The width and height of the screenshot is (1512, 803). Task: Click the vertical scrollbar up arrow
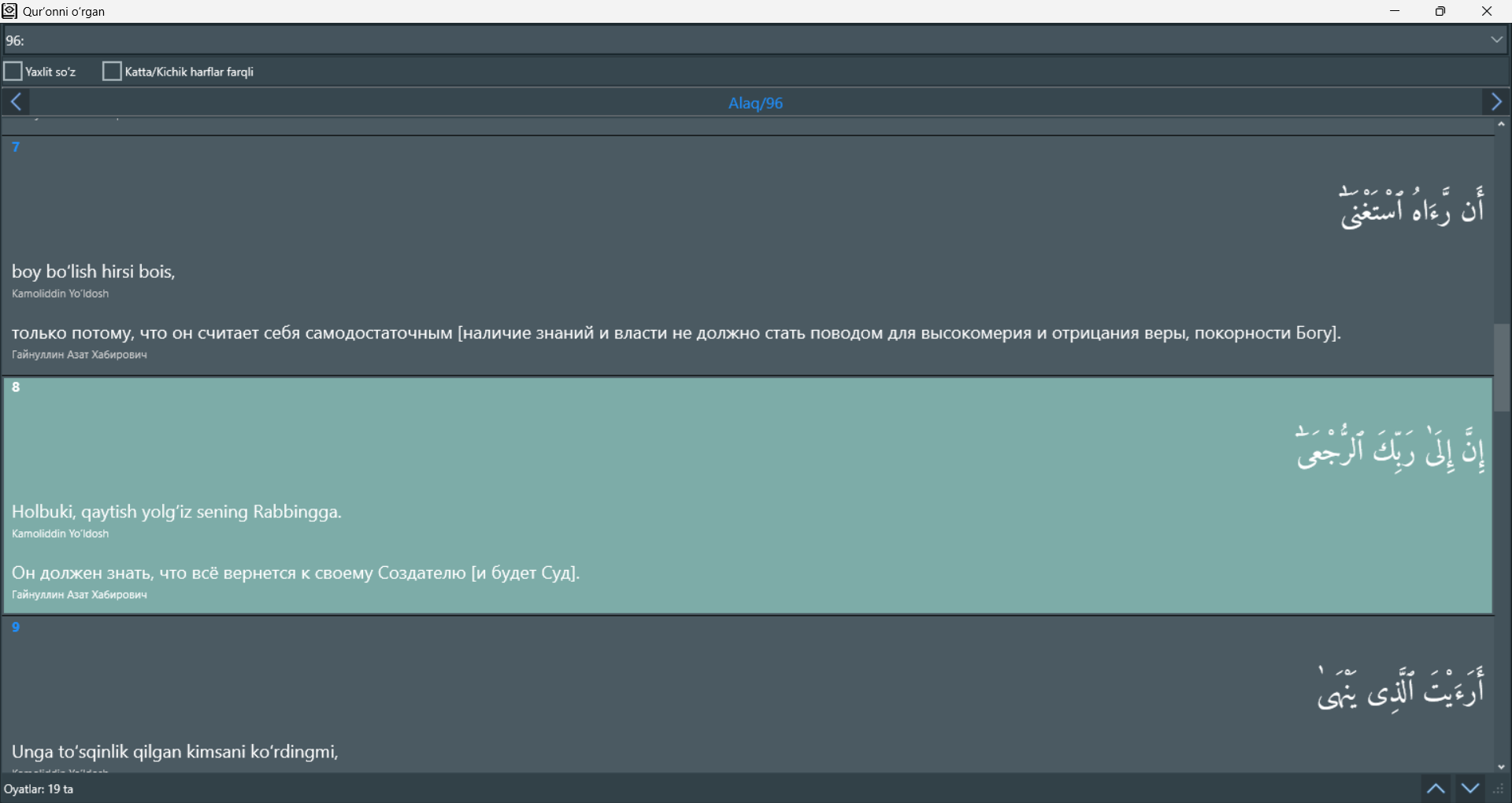tap(1502, 124)
